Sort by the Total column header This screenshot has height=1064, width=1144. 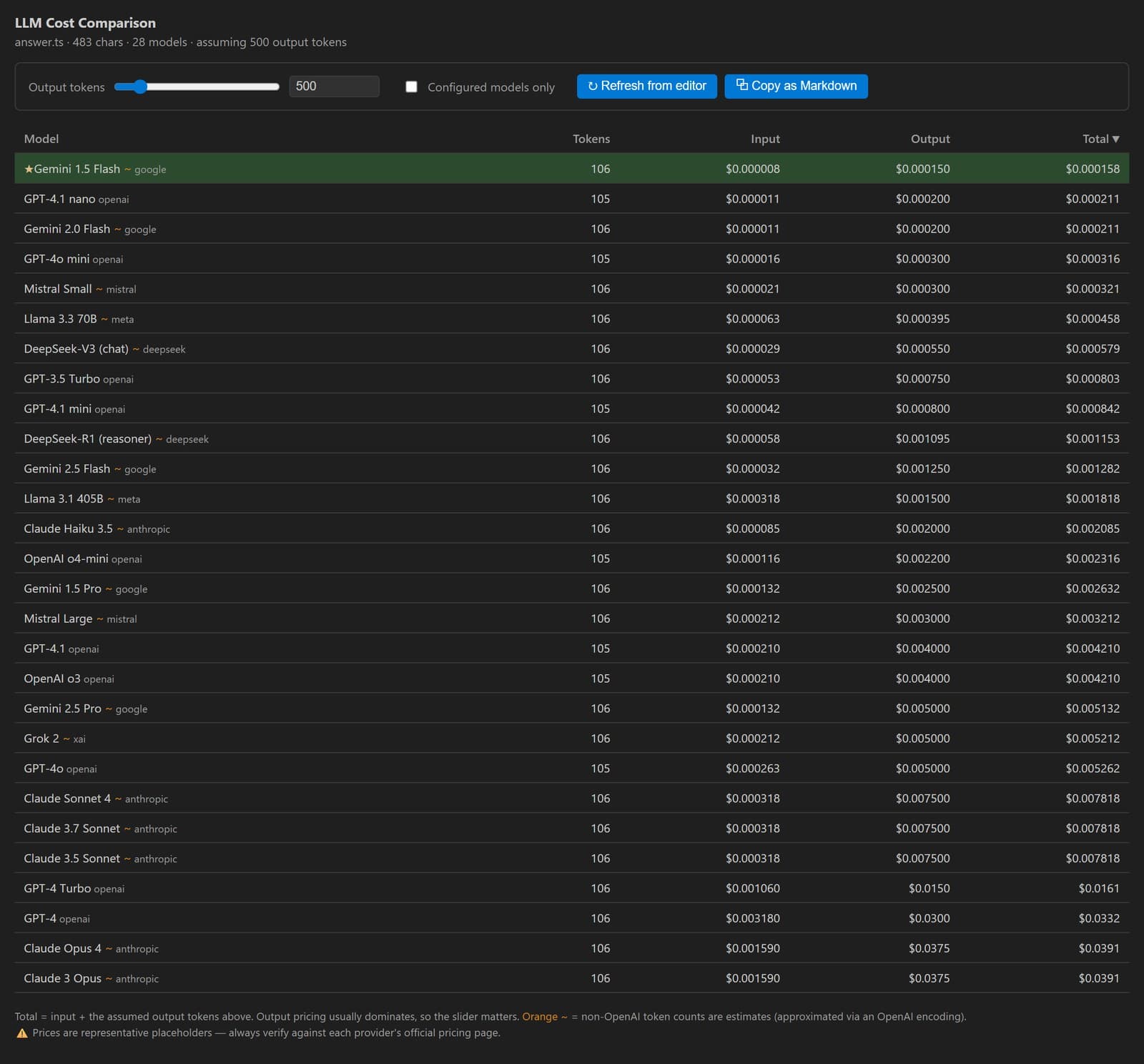1101,139
